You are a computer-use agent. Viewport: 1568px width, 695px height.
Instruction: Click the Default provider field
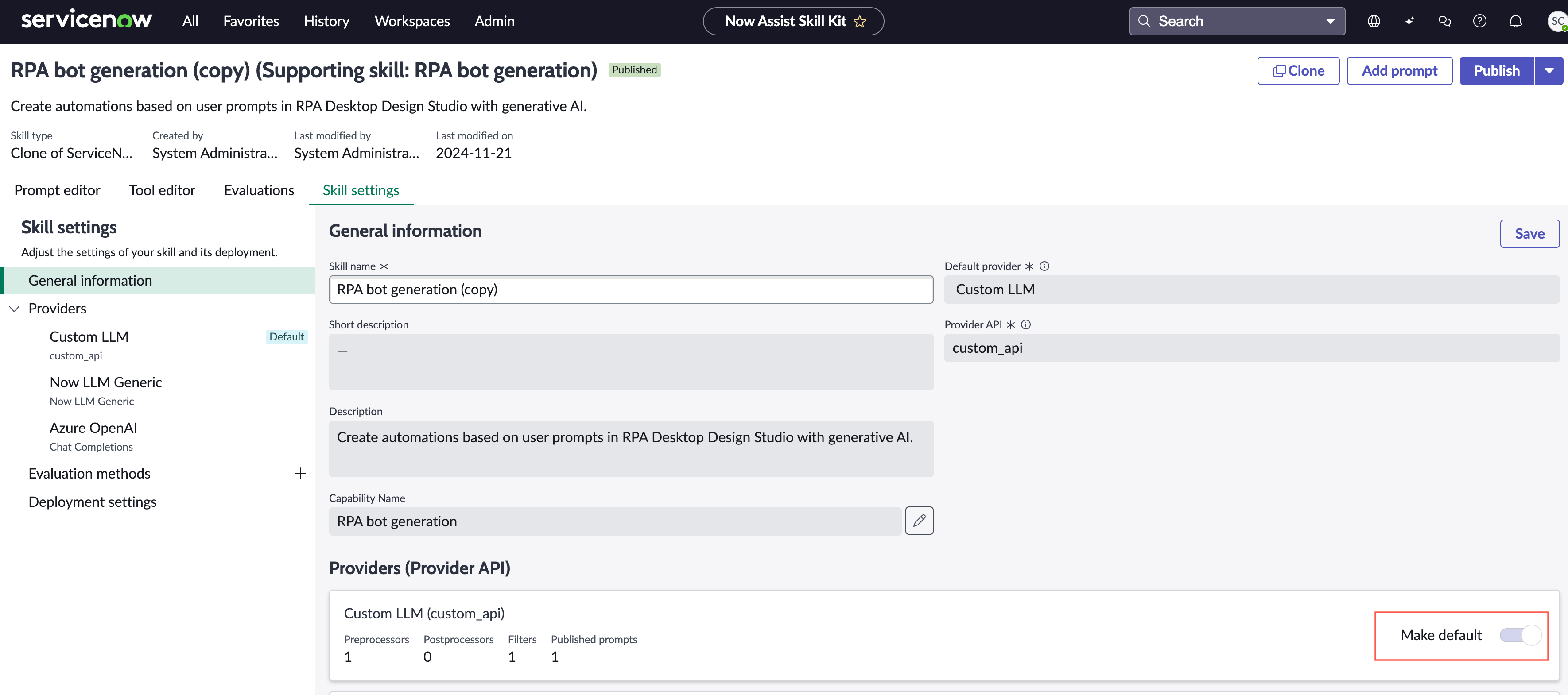[x=1251, y=289]
